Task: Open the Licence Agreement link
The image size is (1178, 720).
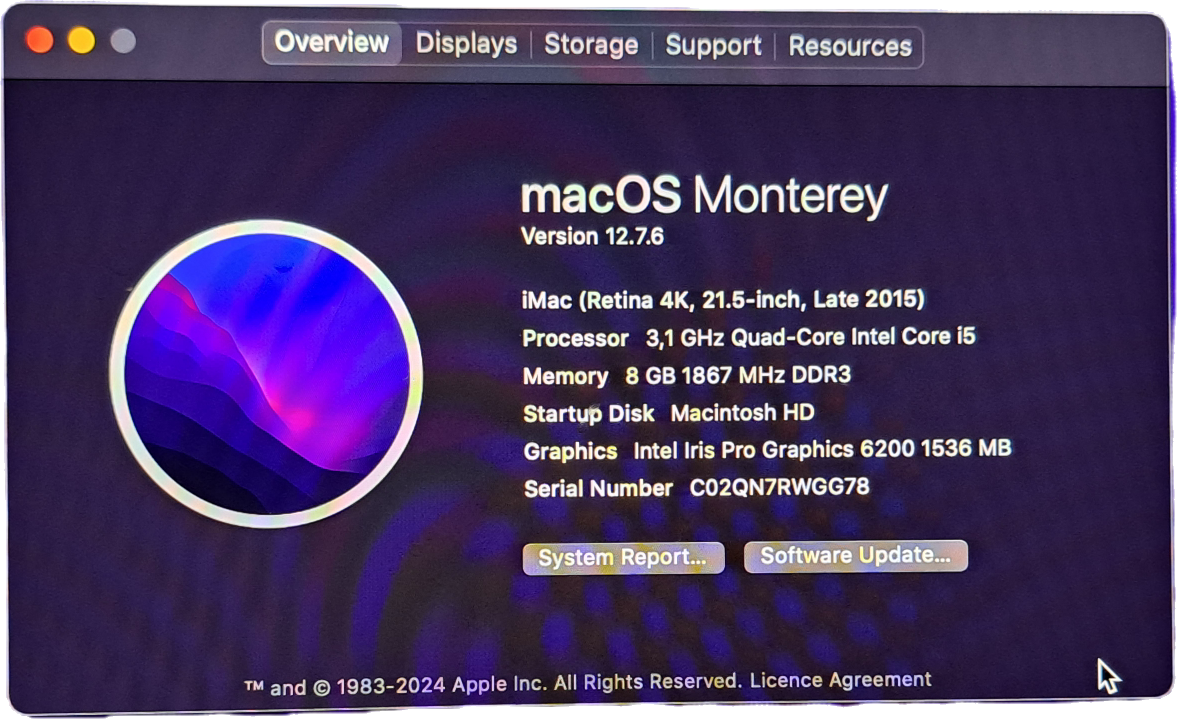Action: [x=840, y=679]
